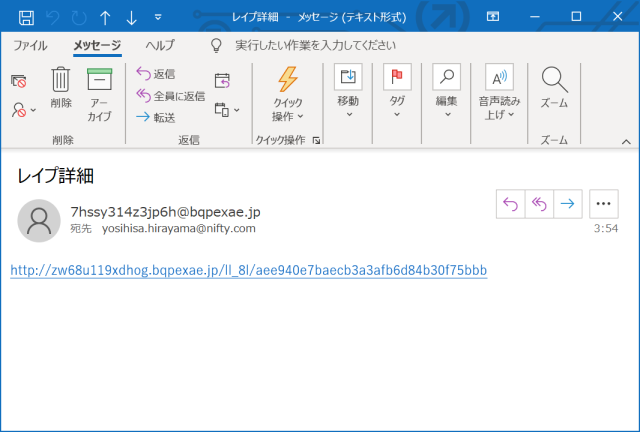This screenshot has height=432, width=640.
Task: Click recipient yosihisa.hirayama@nifty.com
Action: (179, 228)
